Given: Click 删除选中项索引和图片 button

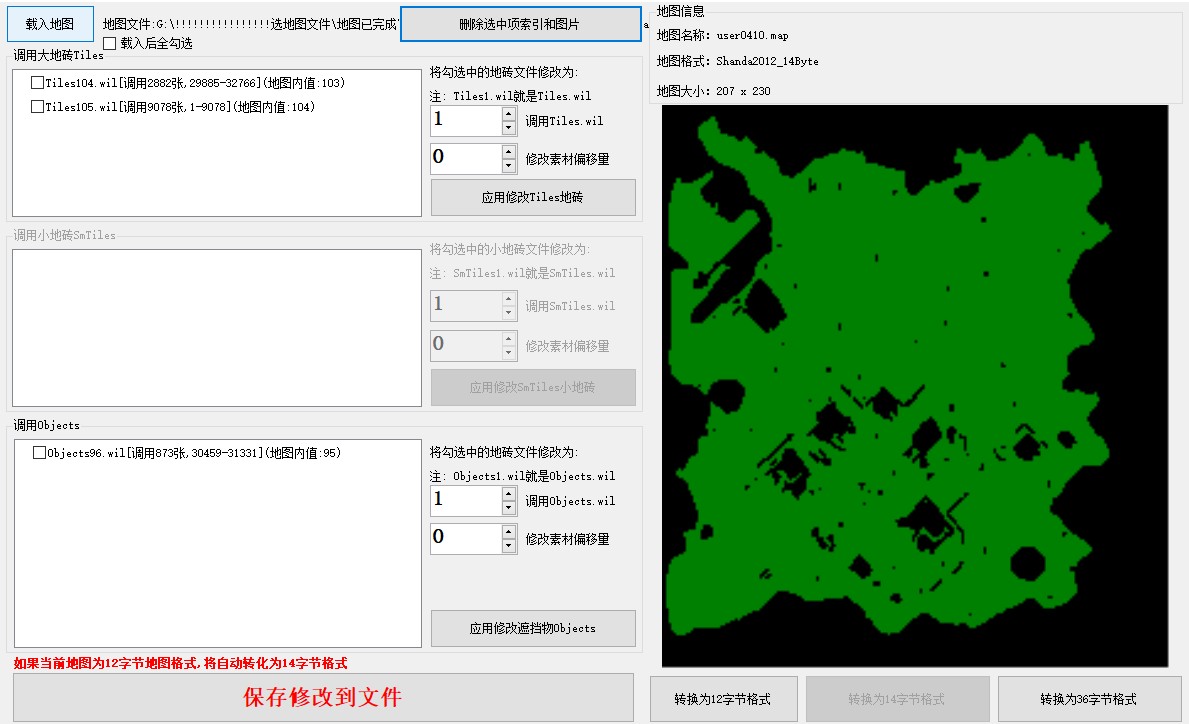Looking at the screenshot, I should point(520,24).
